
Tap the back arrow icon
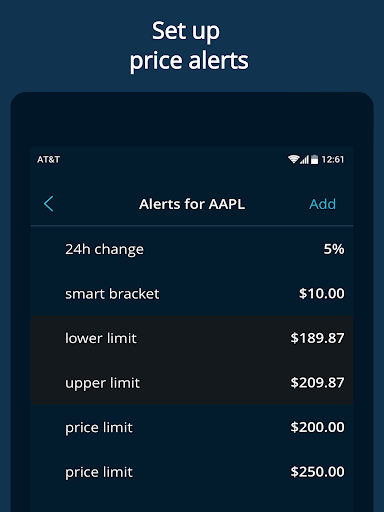(x=49, y=204)
